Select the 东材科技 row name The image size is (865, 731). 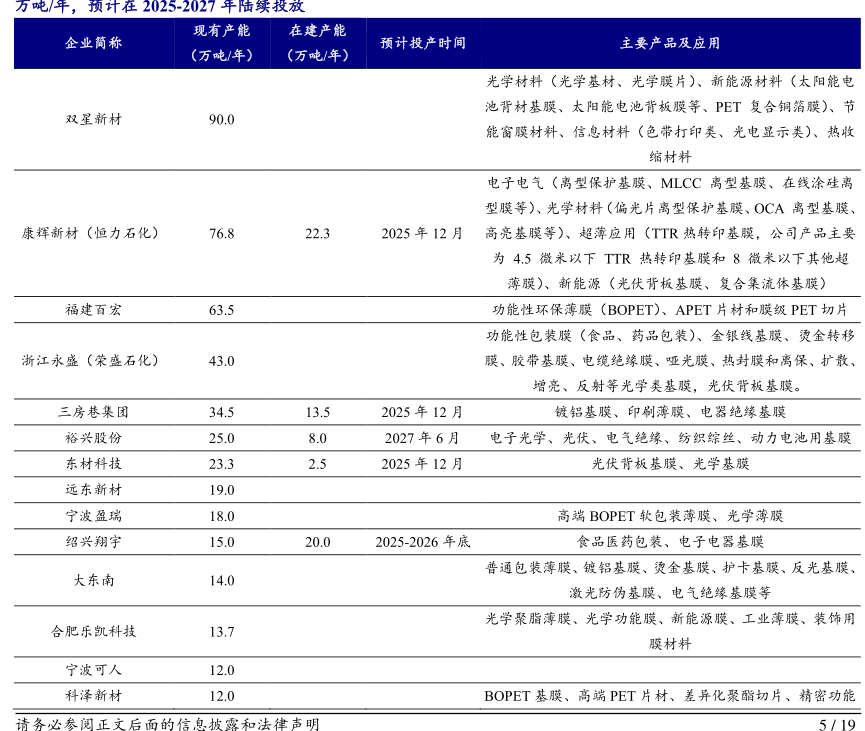93,463
